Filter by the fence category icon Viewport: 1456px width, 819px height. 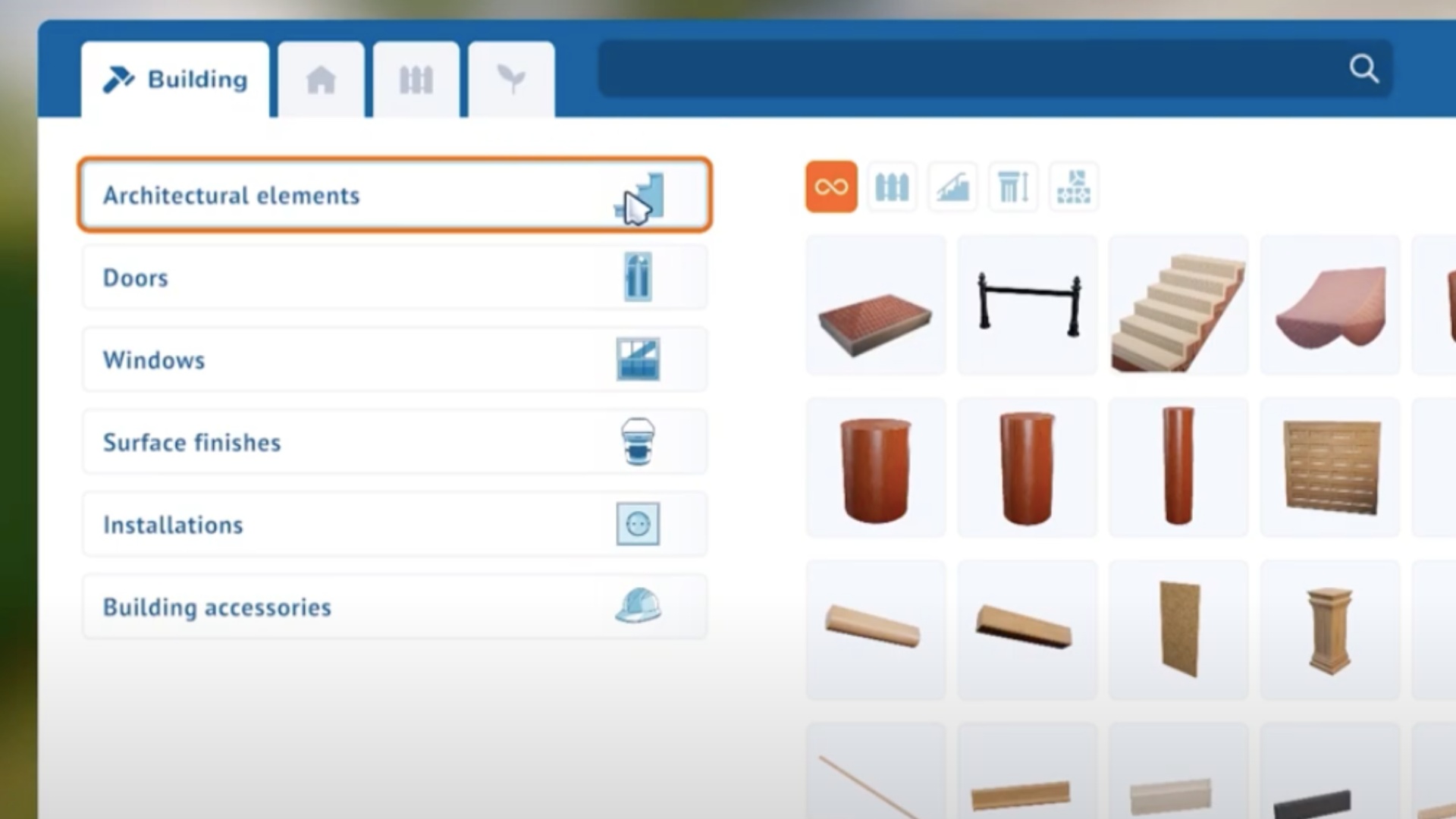[892, 187]
